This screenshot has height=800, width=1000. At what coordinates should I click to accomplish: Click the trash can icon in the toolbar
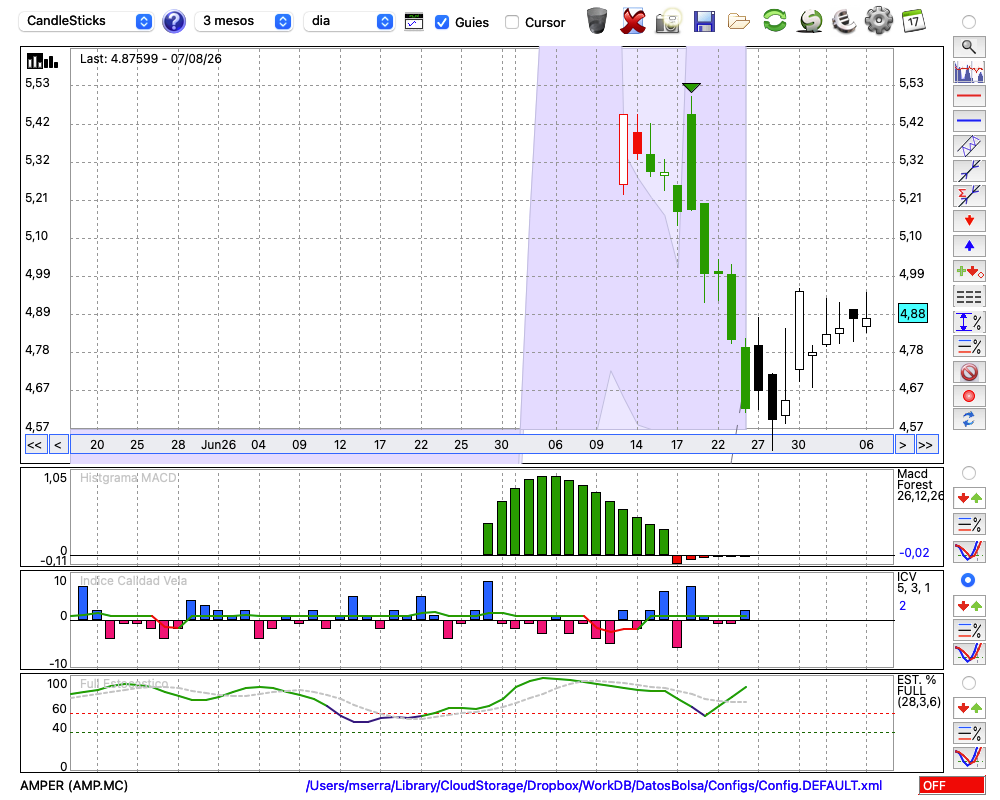[x=597, y=21]
